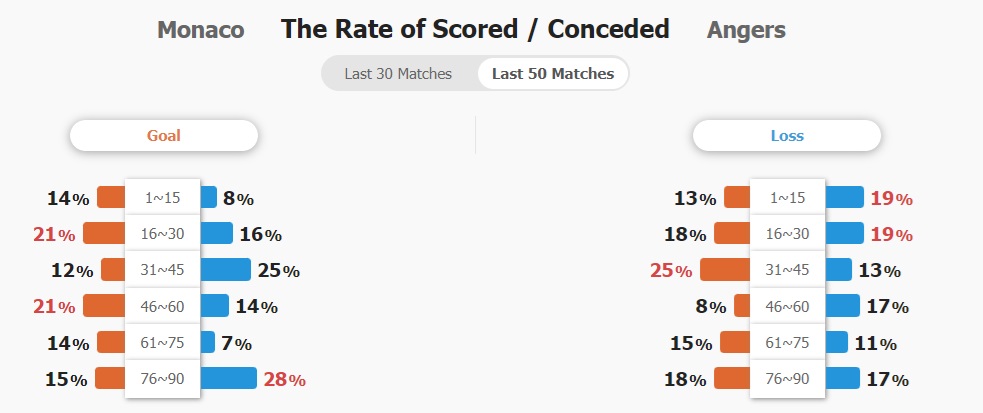Click the Loss chart's 31~45 label

click(787, 270)
